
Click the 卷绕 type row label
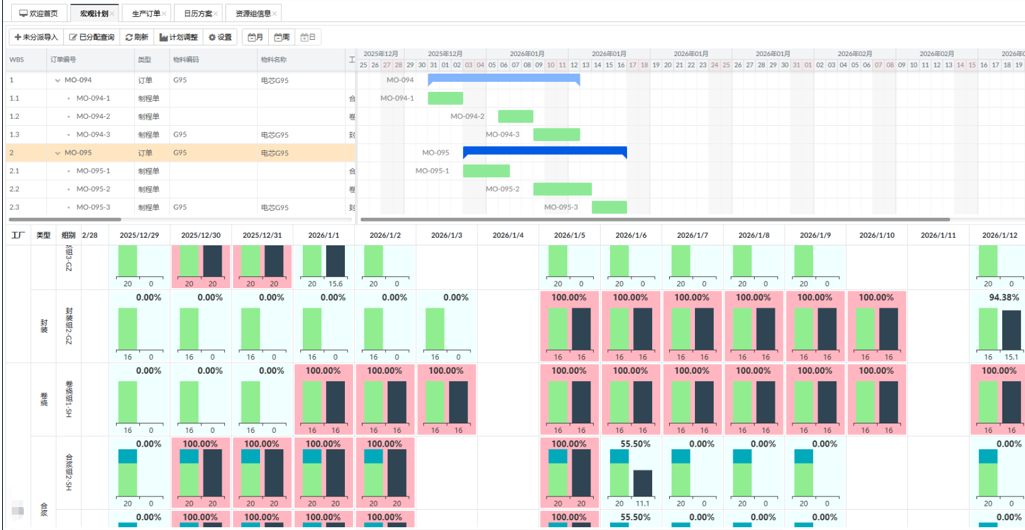coord(44,399)
